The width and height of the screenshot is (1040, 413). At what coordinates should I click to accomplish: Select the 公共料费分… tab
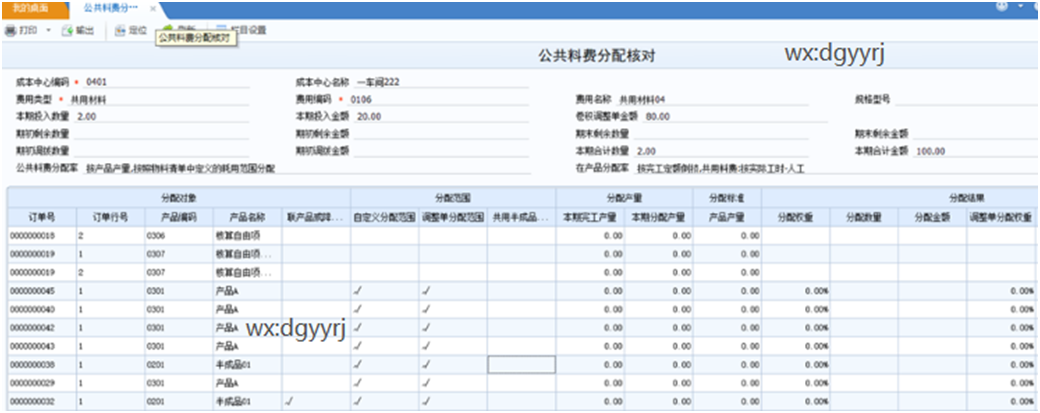tap(111, 9)
